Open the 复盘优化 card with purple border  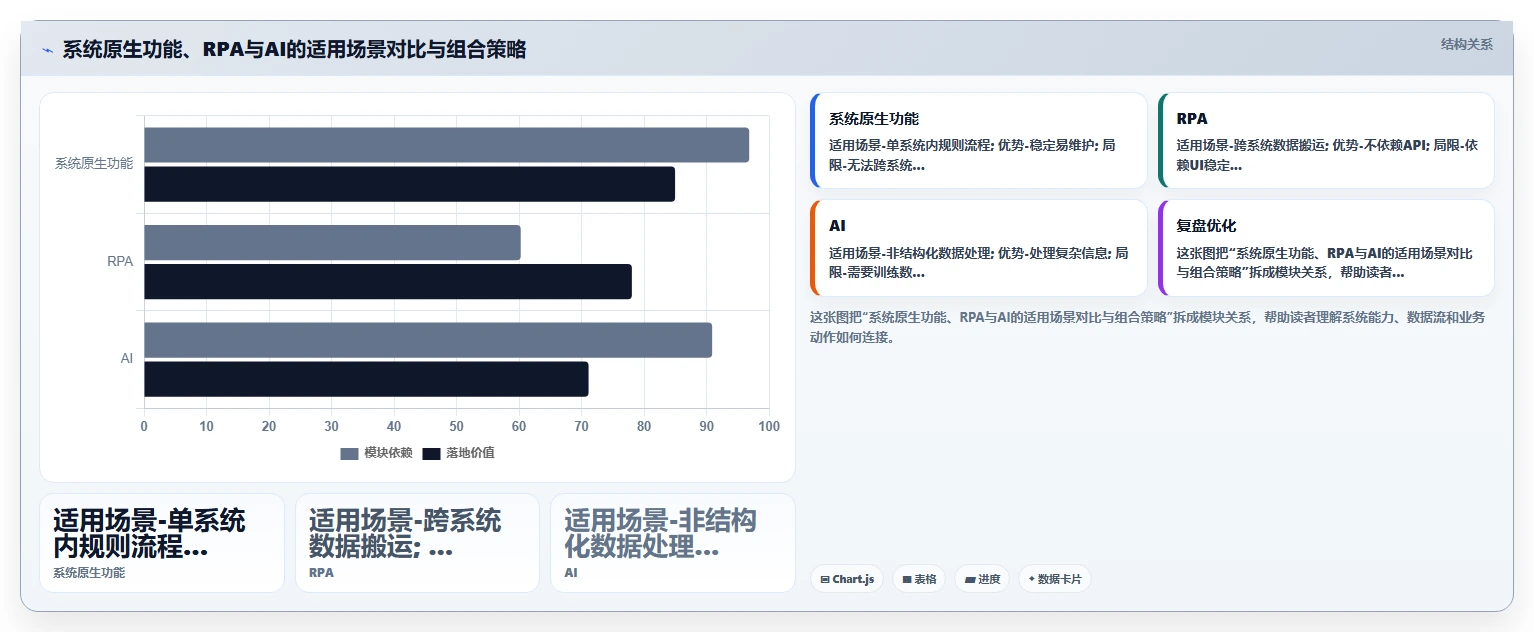(1326, 248)
